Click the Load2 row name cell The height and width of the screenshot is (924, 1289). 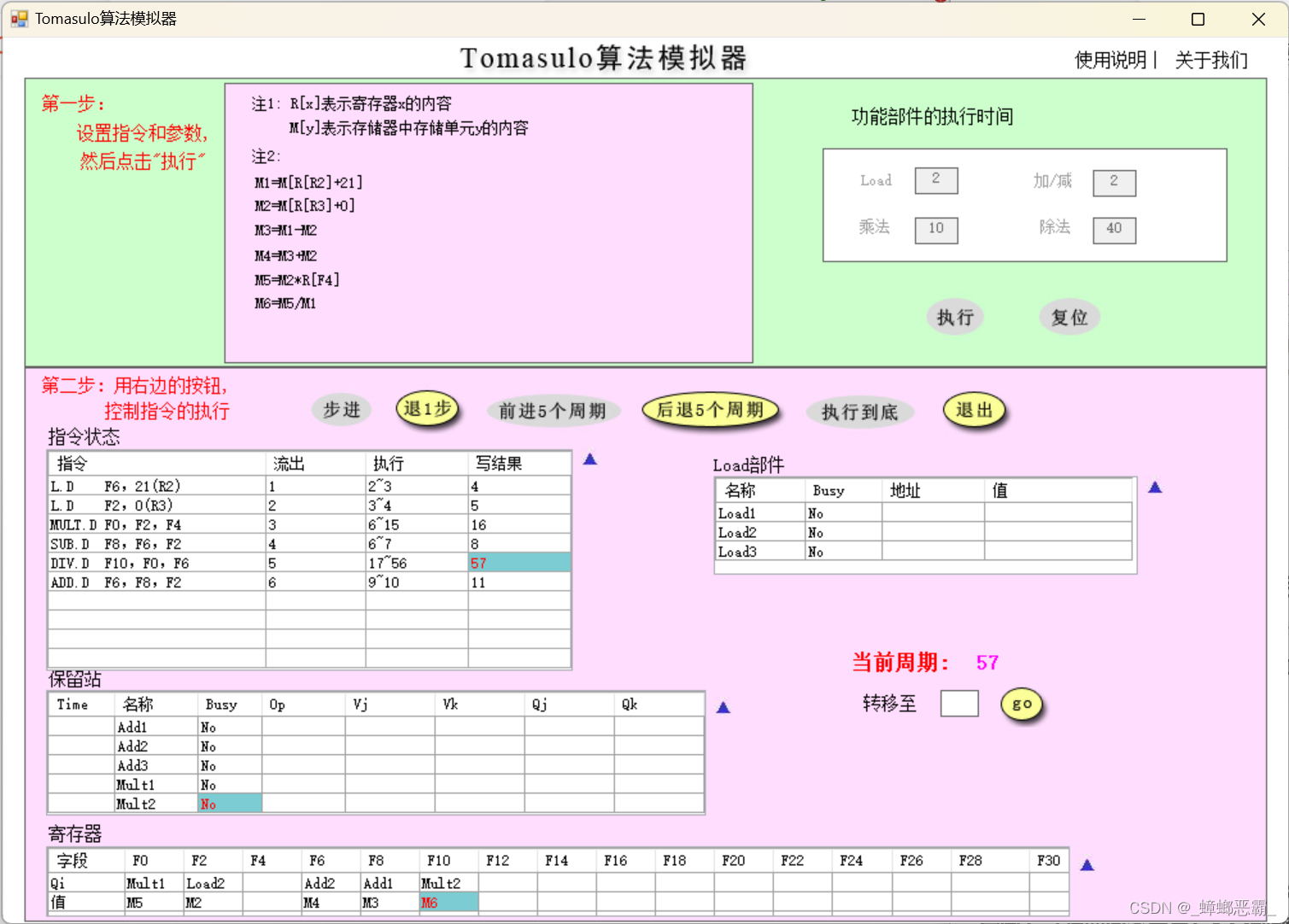pyautogui.click(x=760, y=532)
